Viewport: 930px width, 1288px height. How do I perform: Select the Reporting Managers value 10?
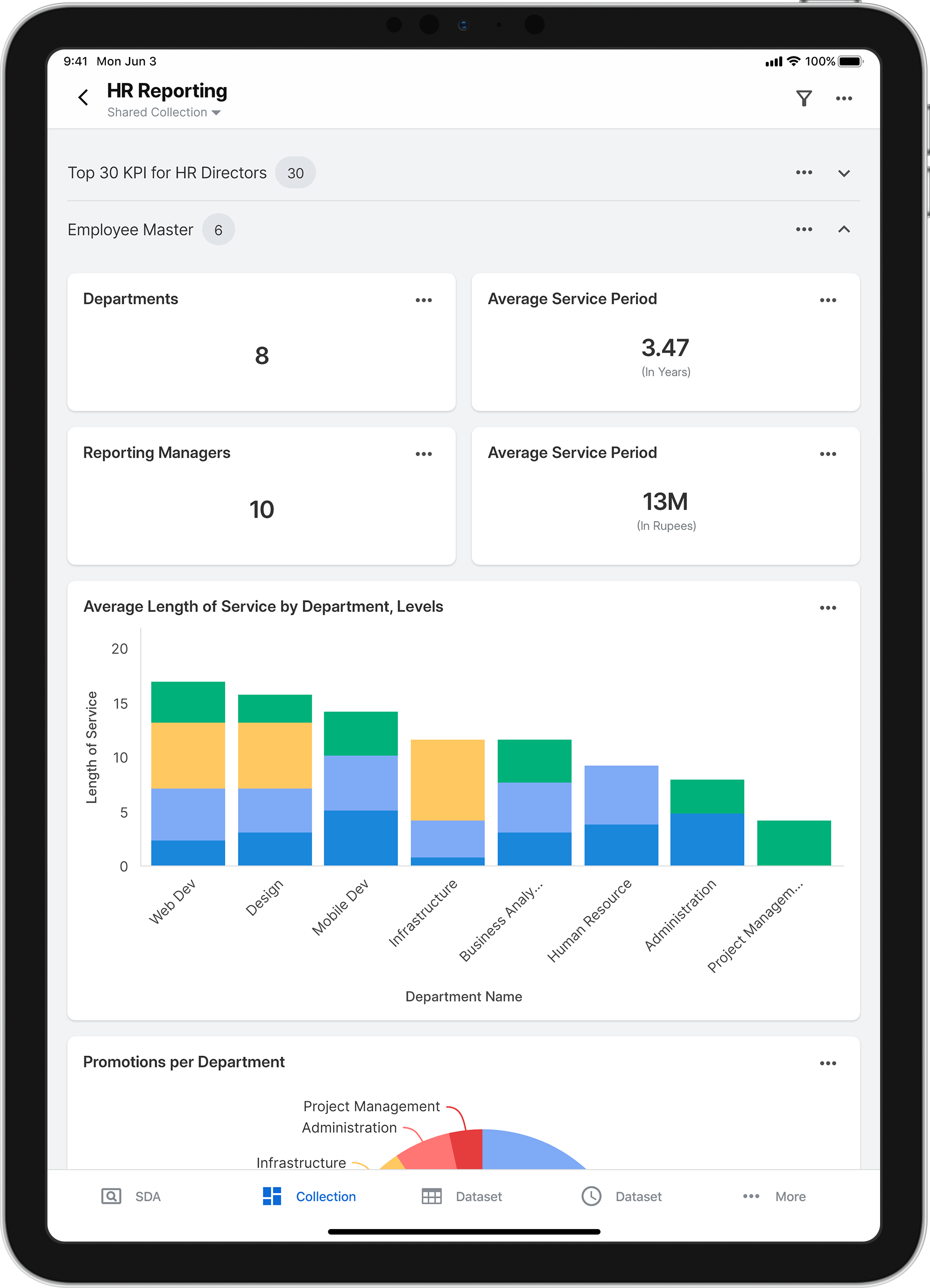(x=262, y=510)
